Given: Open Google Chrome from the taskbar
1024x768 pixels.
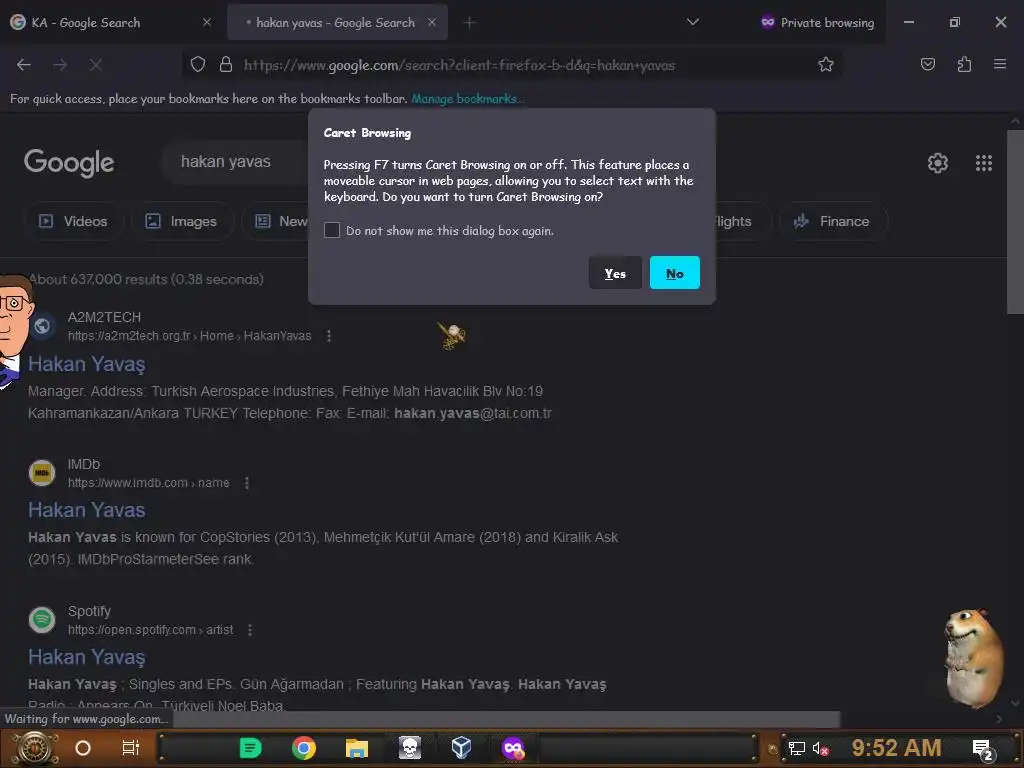Looking at the screenshot, I should click(304, 748).
